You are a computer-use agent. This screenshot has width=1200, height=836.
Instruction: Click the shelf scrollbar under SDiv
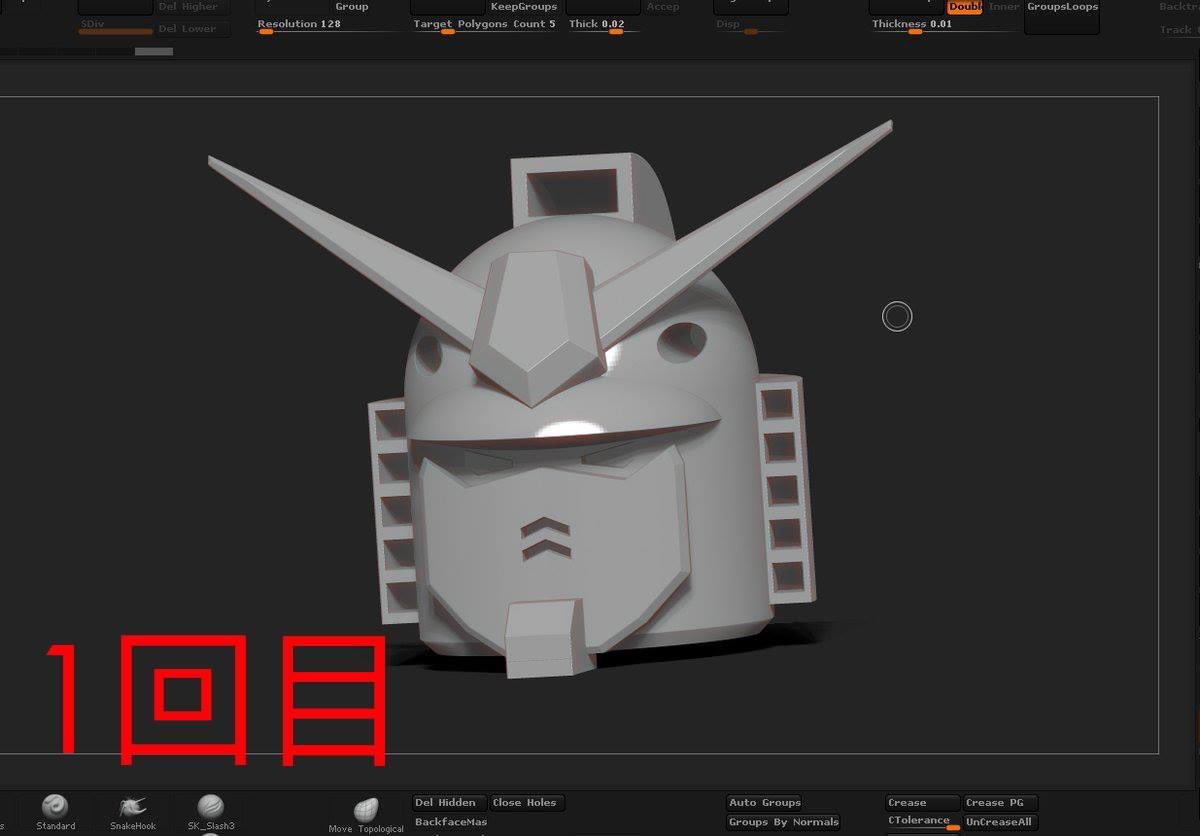153,51
